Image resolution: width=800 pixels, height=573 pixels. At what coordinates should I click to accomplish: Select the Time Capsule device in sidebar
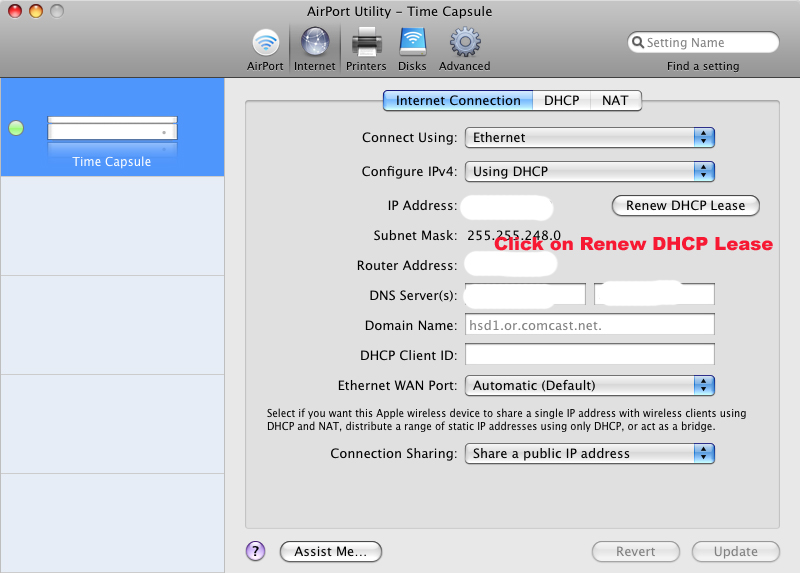112,128
